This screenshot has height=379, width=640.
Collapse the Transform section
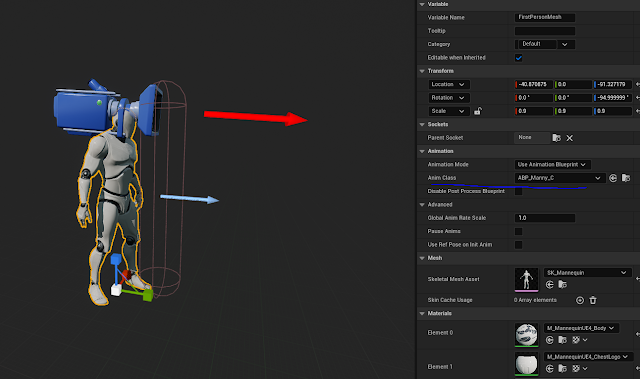tap(422, 71)
